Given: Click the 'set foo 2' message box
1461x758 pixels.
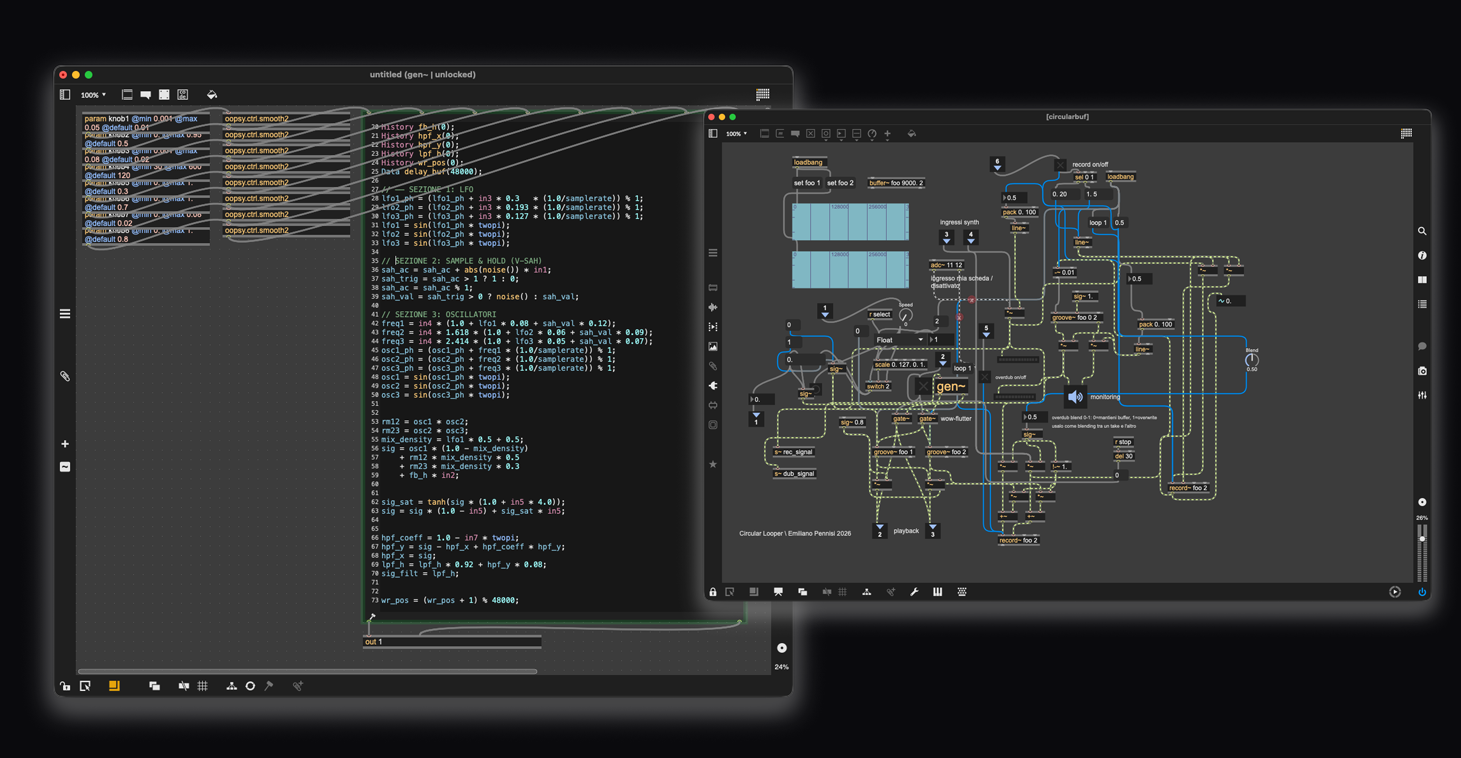Looking at the screenshot, I should tap(840, 183).
